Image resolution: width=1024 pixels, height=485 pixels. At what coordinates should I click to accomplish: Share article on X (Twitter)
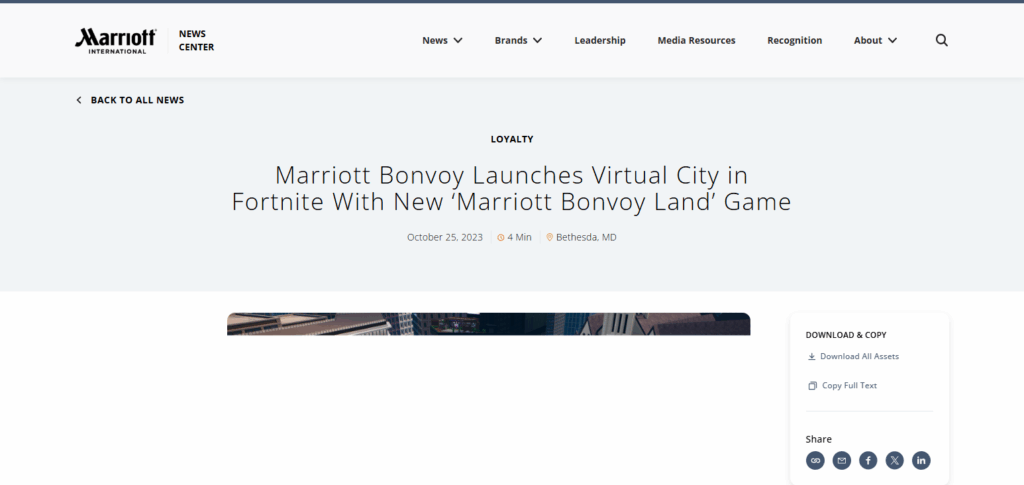point(895,460)
